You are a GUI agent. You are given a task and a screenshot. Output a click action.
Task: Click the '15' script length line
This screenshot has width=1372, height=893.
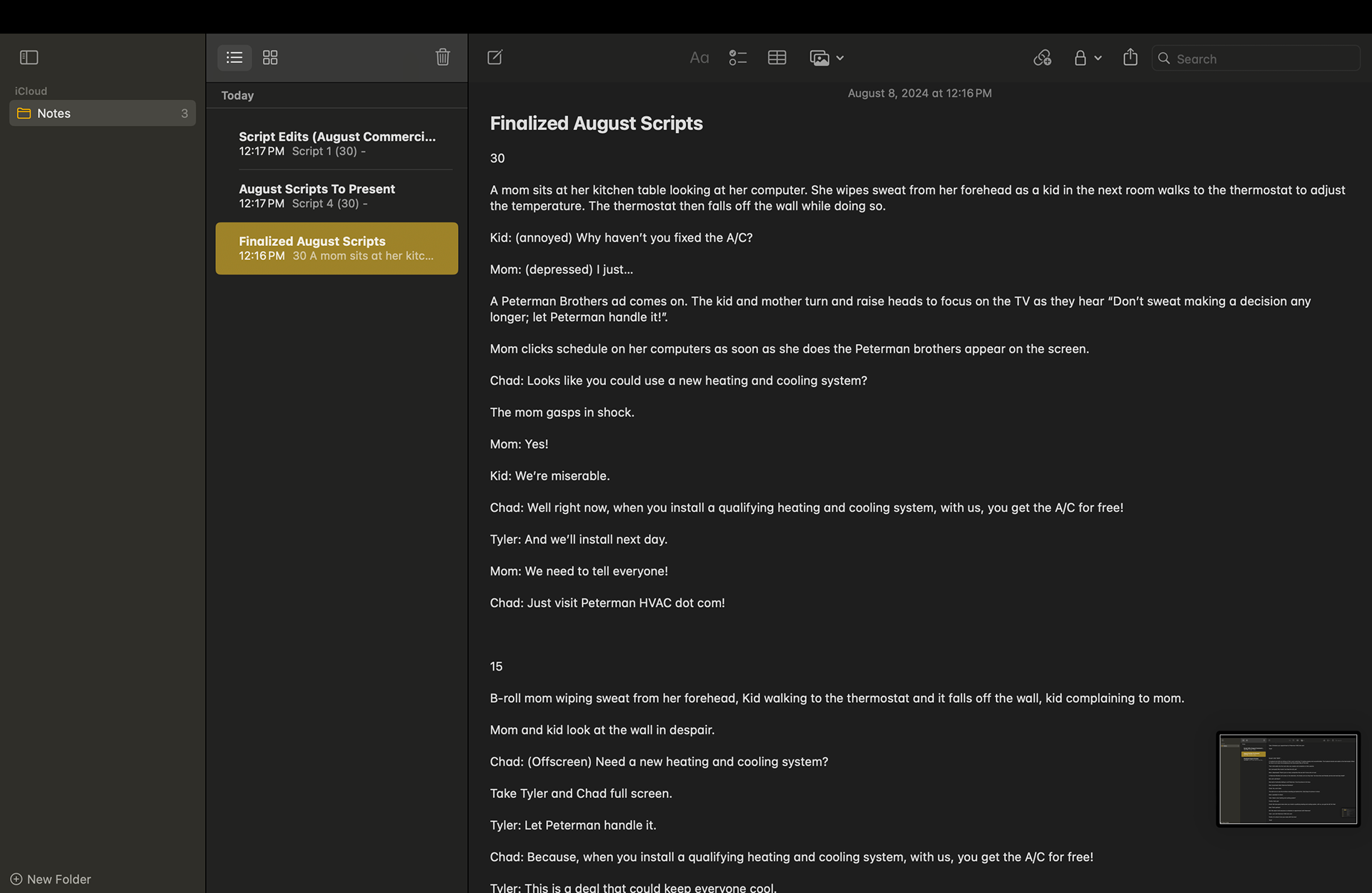[x=496, y=666]
